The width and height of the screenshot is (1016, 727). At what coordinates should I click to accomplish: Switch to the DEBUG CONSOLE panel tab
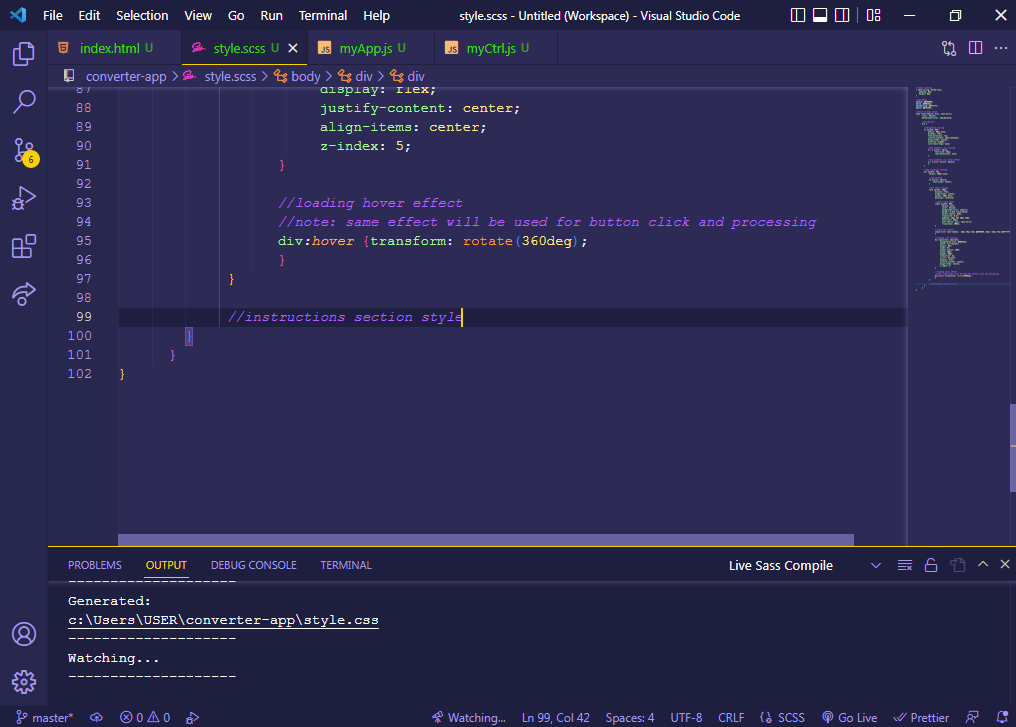point(253,565)
